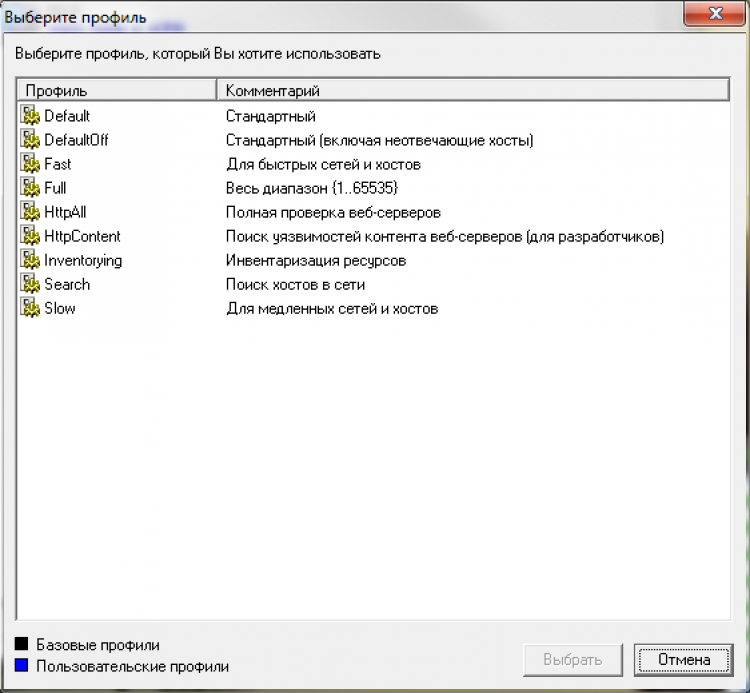
Task: Sort by the Профиль column header
Action: (x=117, y=90)
